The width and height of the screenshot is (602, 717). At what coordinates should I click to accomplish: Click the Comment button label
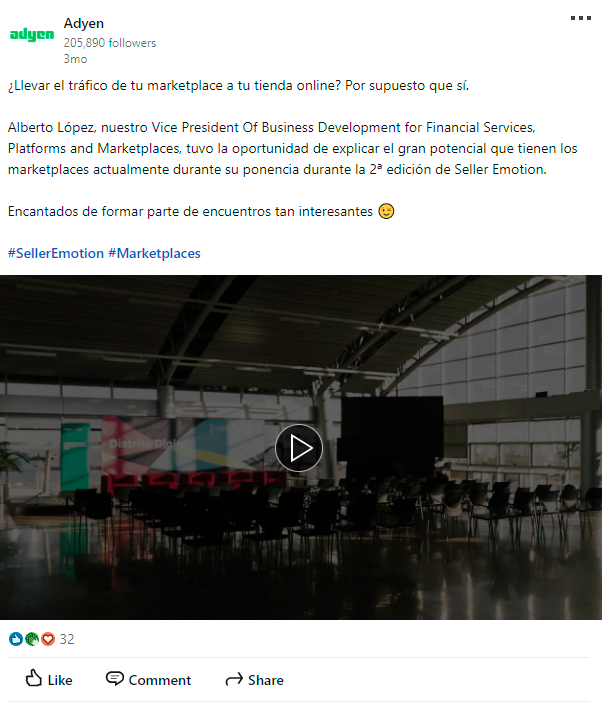click(x=160, y=680)
